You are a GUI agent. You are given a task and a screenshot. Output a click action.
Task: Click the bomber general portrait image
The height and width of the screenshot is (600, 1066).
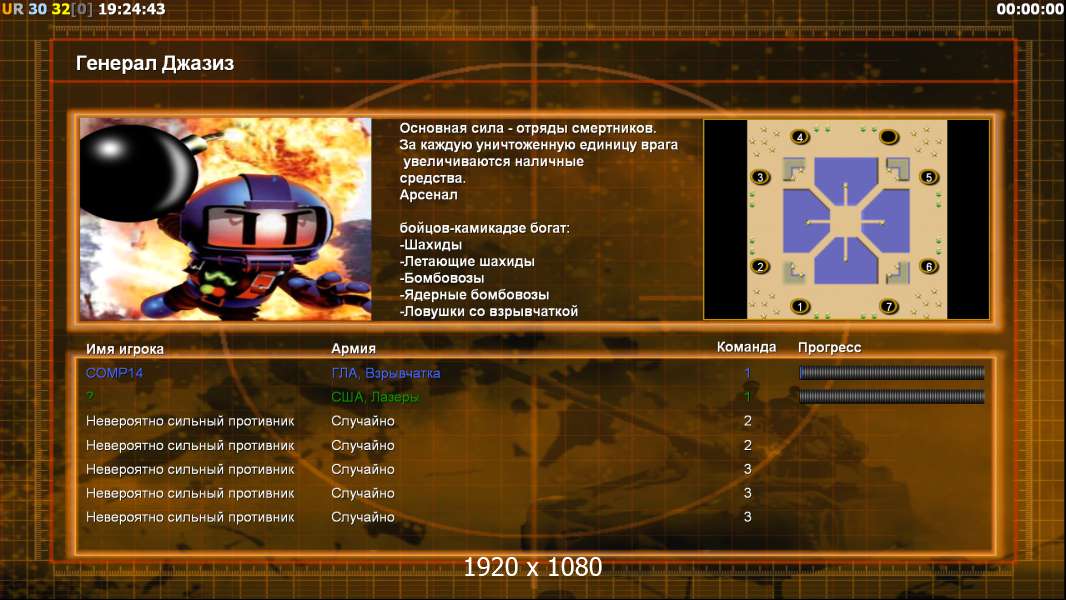pos(225,219)
